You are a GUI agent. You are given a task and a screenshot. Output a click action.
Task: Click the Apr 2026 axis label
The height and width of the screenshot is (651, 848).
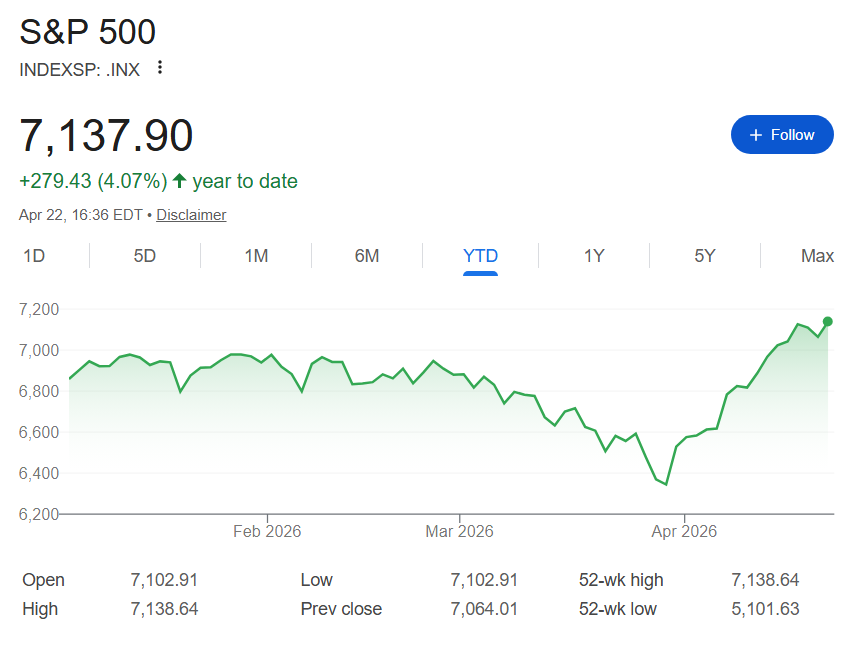point(684,531)
